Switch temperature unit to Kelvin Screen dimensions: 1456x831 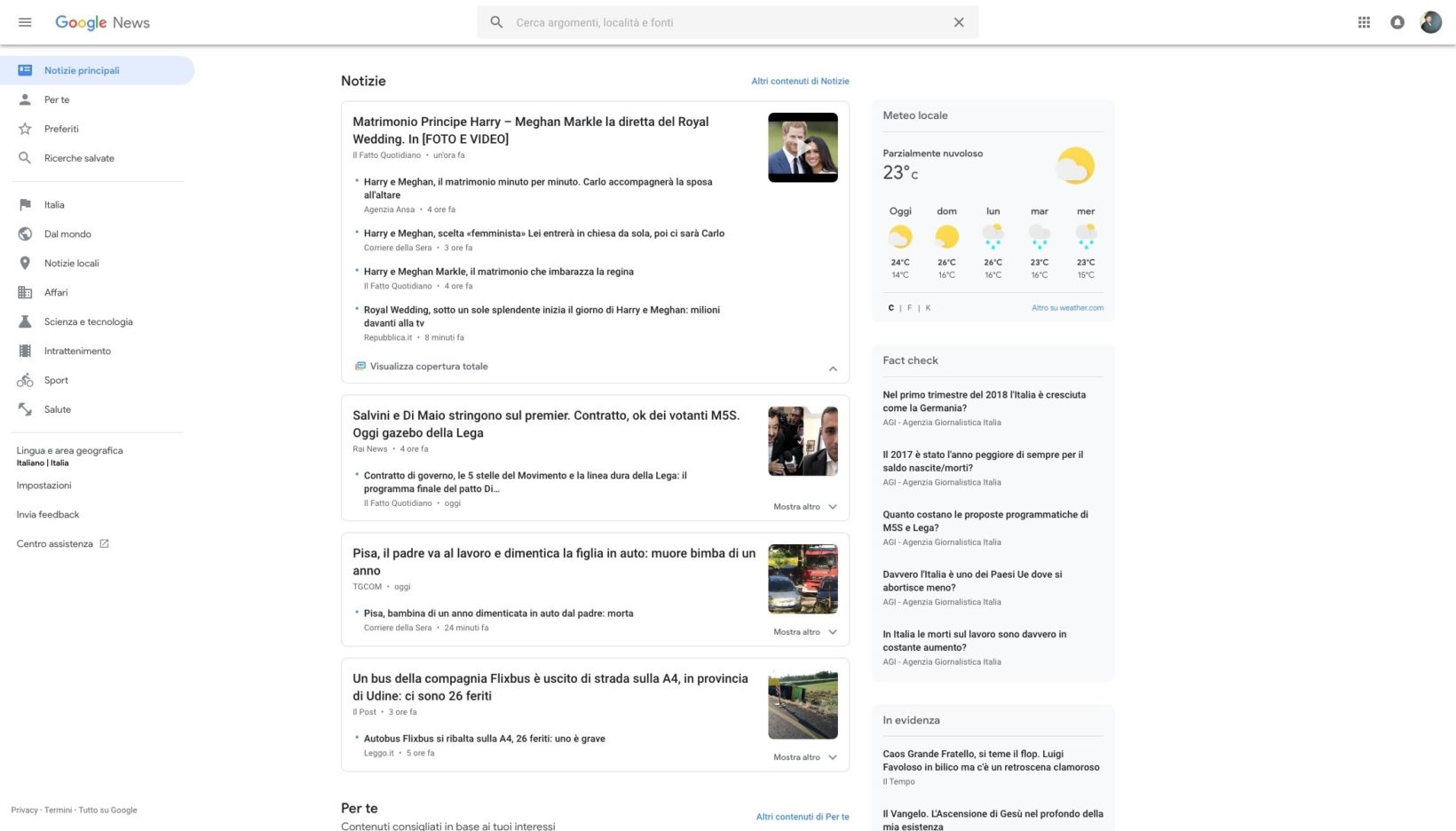928,308
